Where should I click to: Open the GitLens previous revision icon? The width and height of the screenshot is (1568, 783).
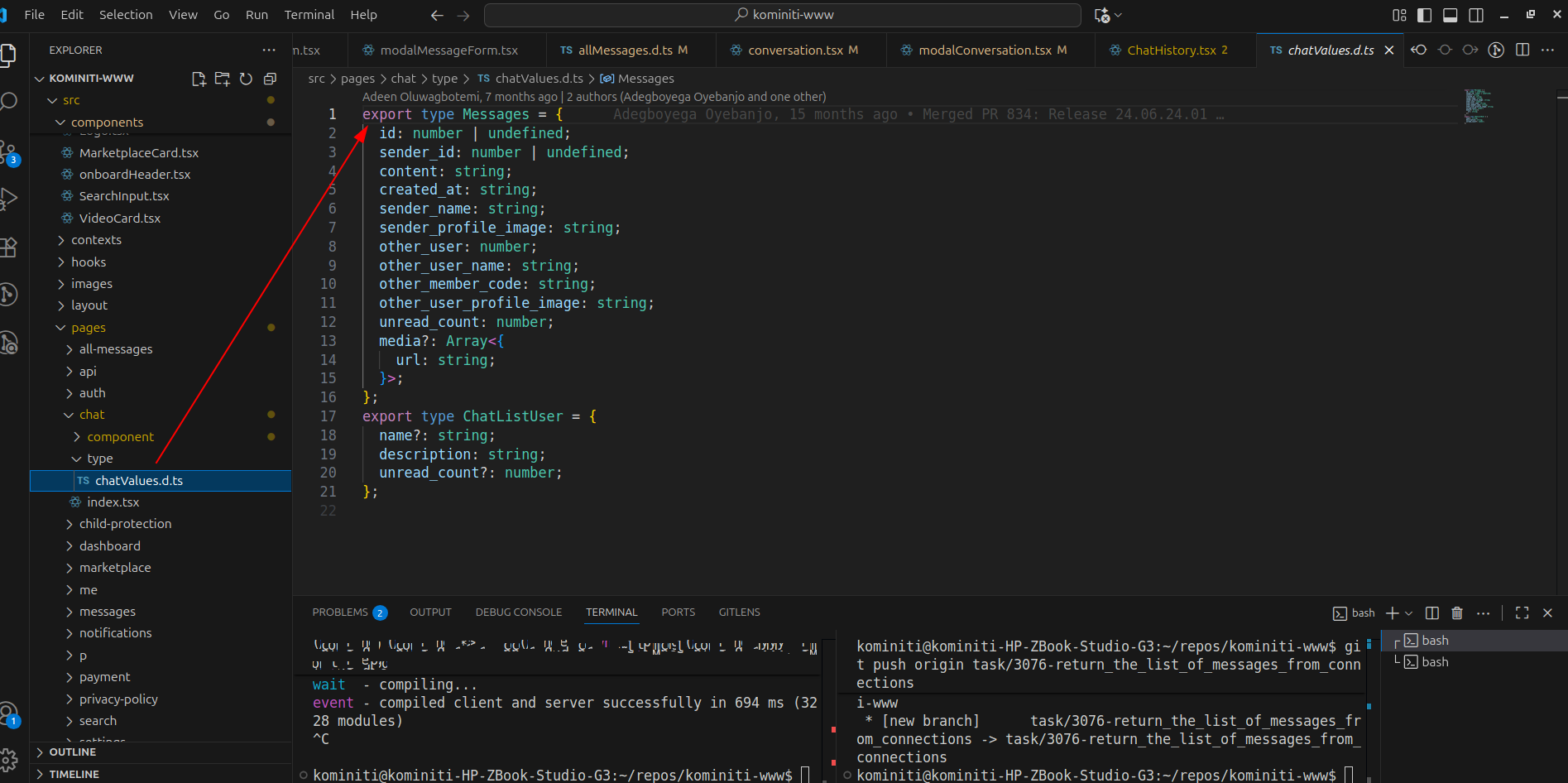(x=1419, y=50)
